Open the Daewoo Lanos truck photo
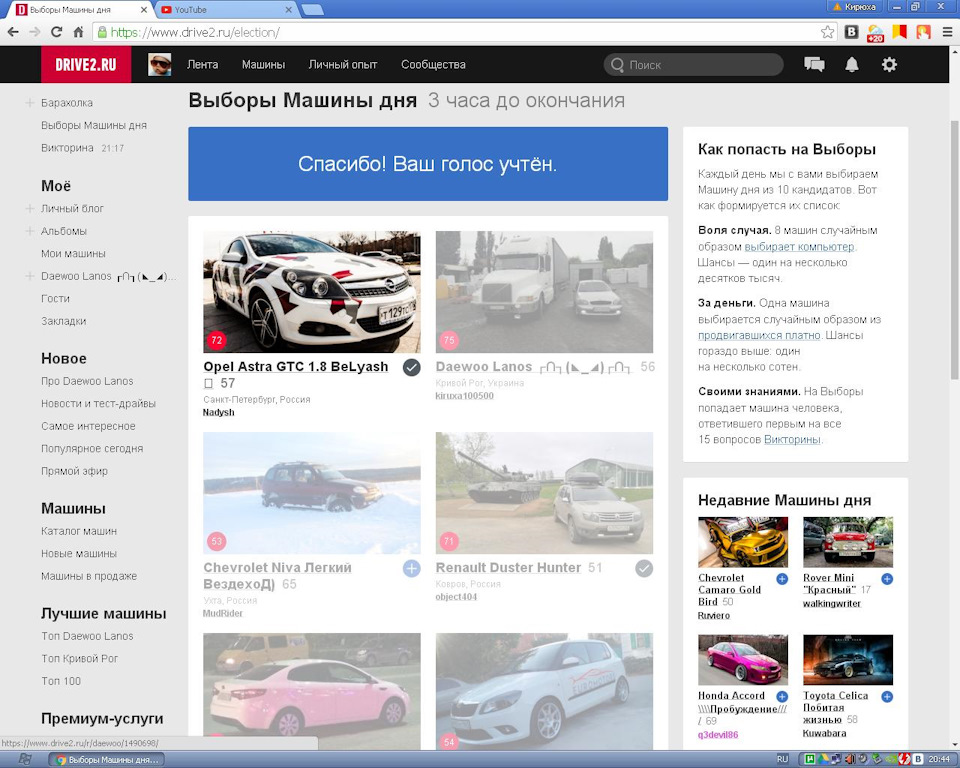 [544, 292]
